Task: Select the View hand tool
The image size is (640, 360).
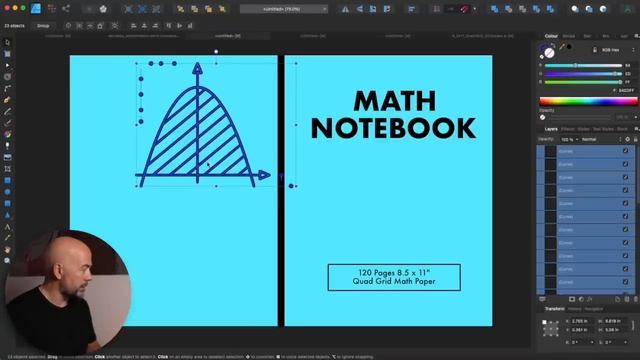Action: coord(7,249)
